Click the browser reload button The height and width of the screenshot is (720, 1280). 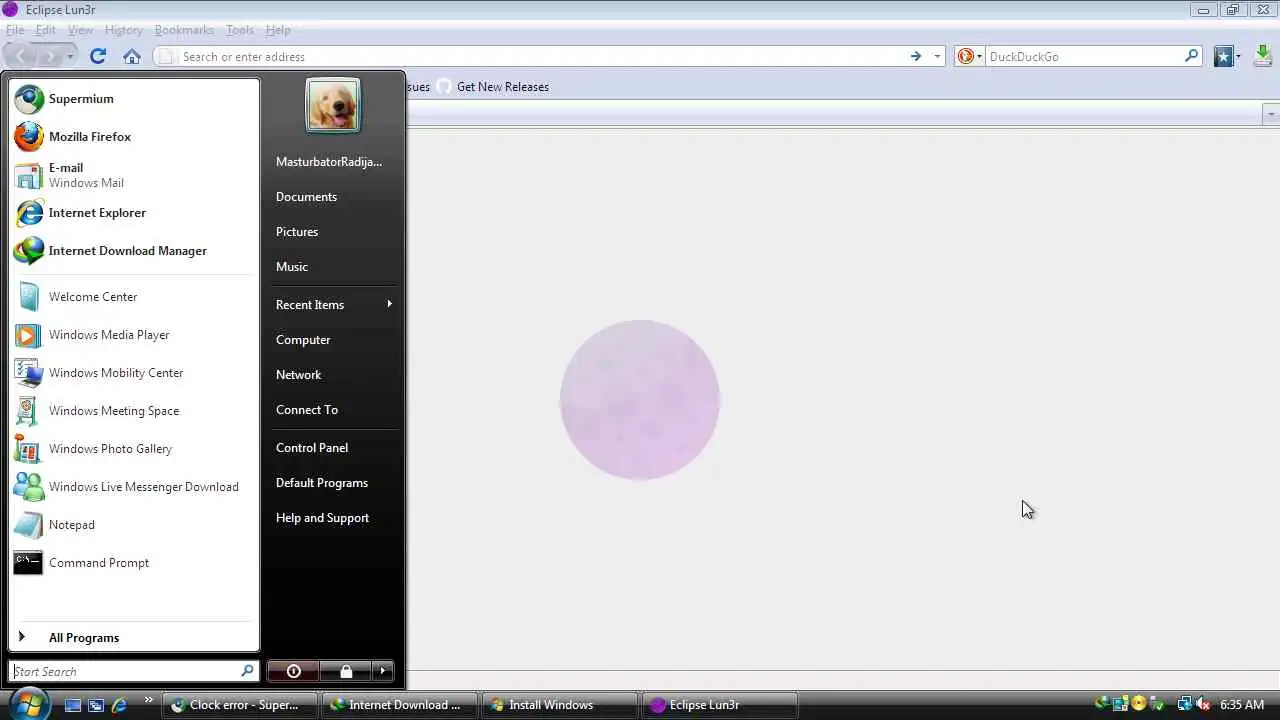(x=98, y=56)
